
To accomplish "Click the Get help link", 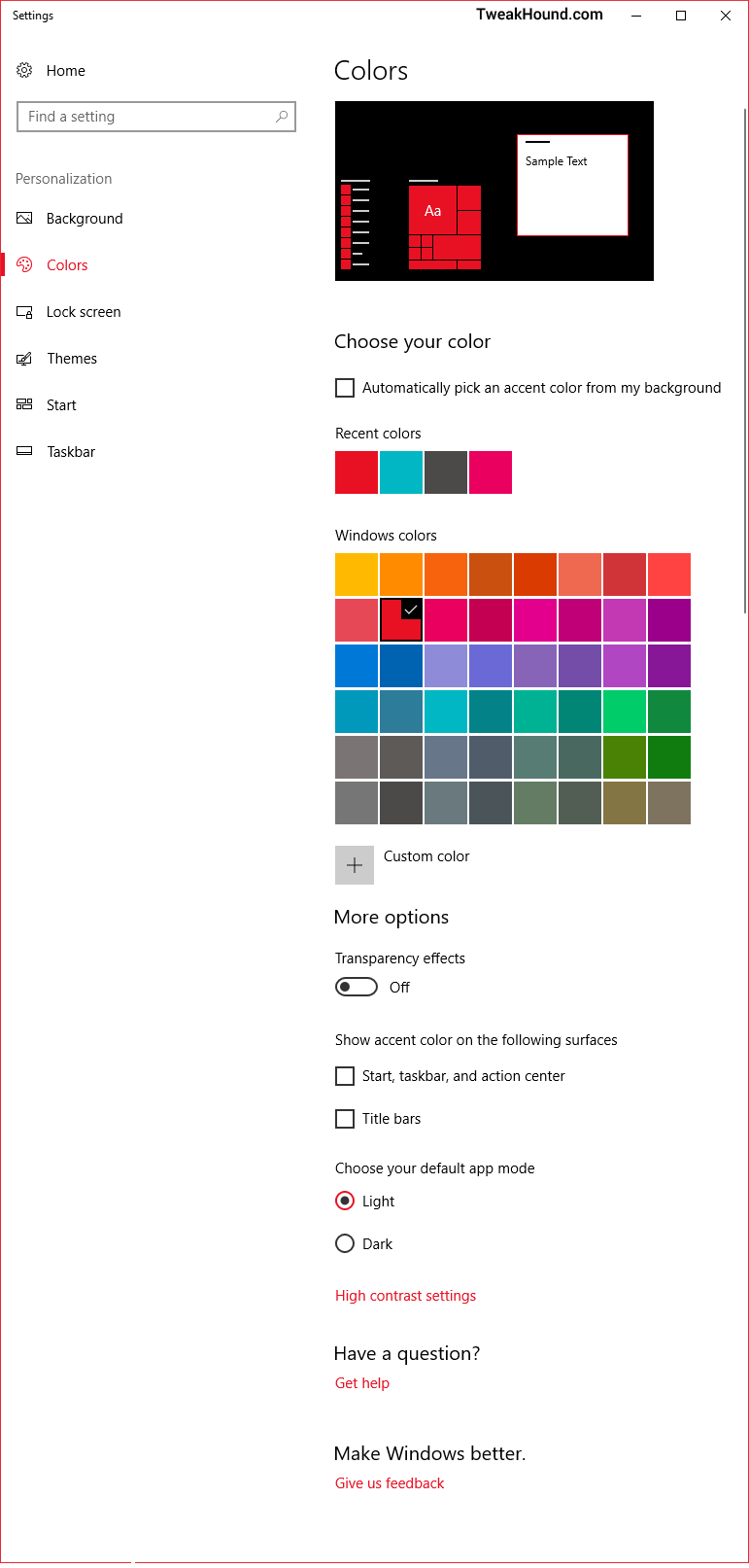I will pyautogui.click(x=362, y=1383).
